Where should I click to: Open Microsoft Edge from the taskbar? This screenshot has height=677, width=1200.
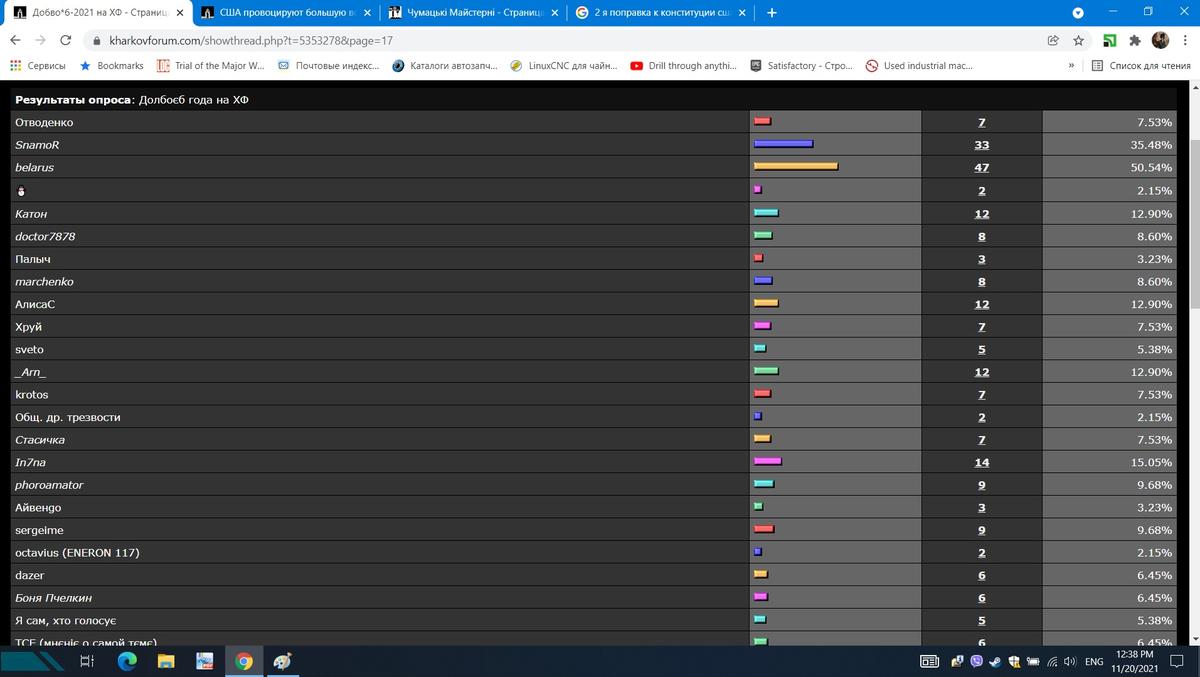click(127, 661)
